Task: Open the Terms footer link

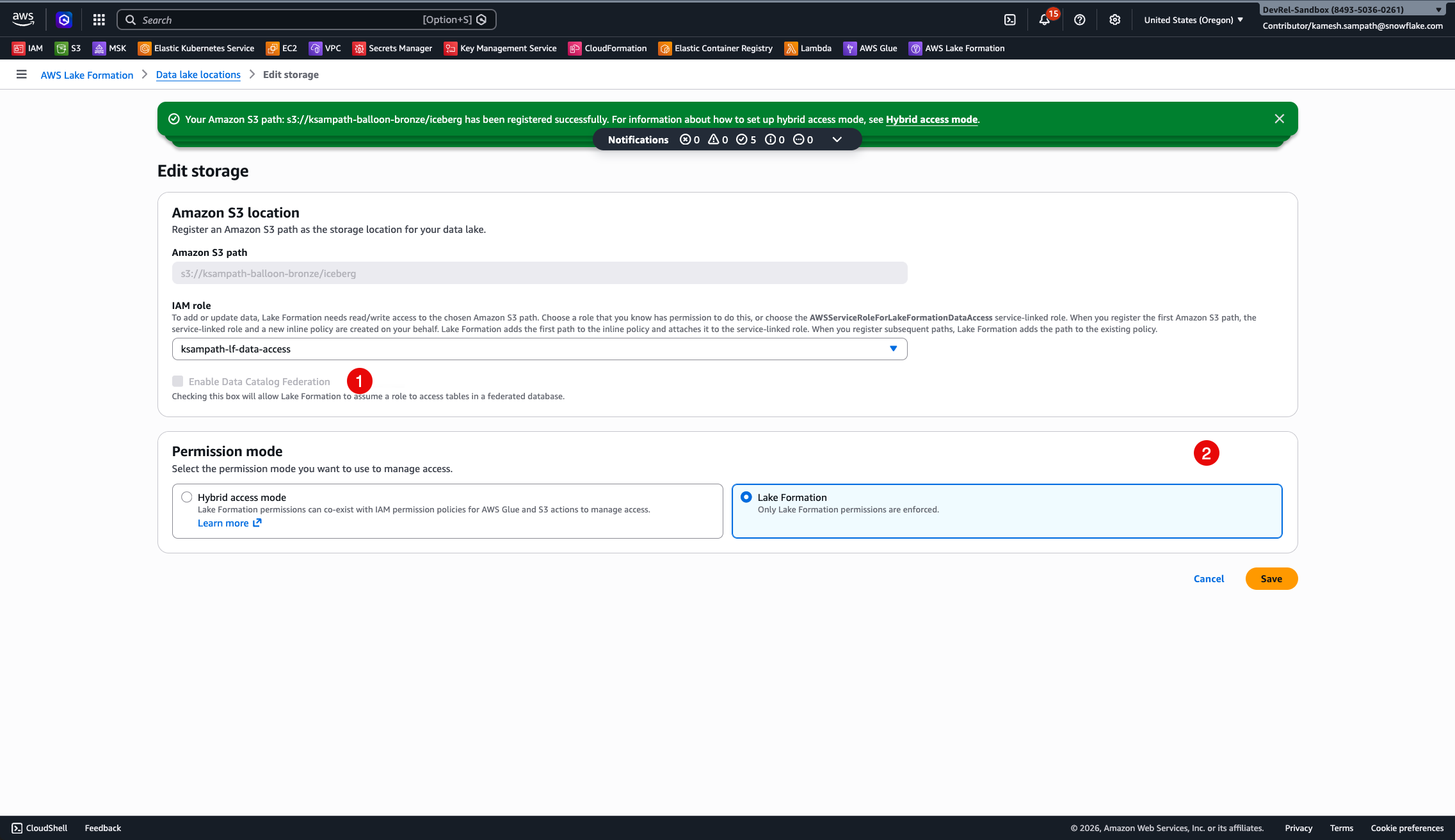Action: coord(1342,828)
